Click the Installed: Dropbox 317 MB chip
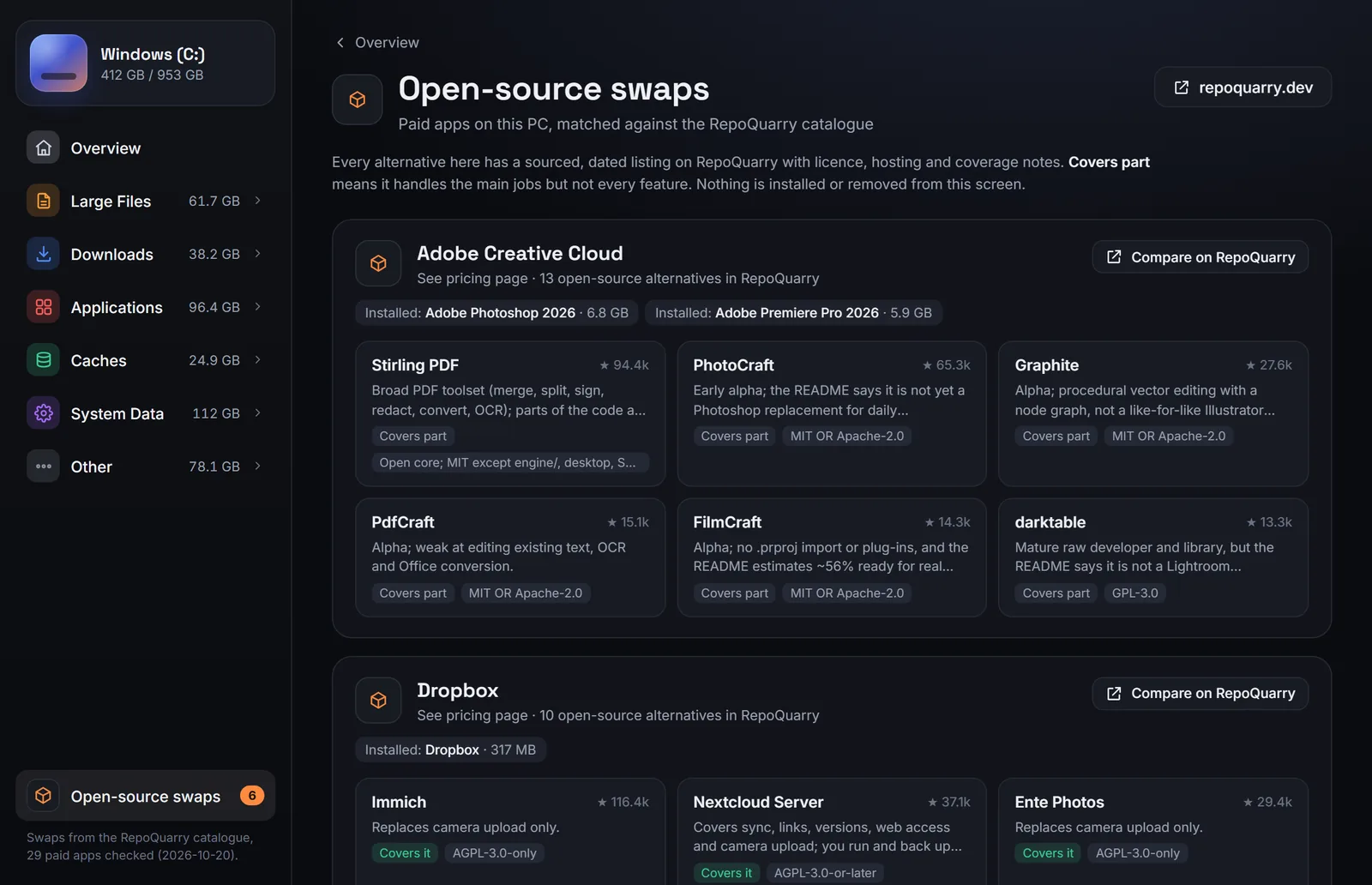The height and width of the screenshot is (885, 1372). (x=450, y=750)
